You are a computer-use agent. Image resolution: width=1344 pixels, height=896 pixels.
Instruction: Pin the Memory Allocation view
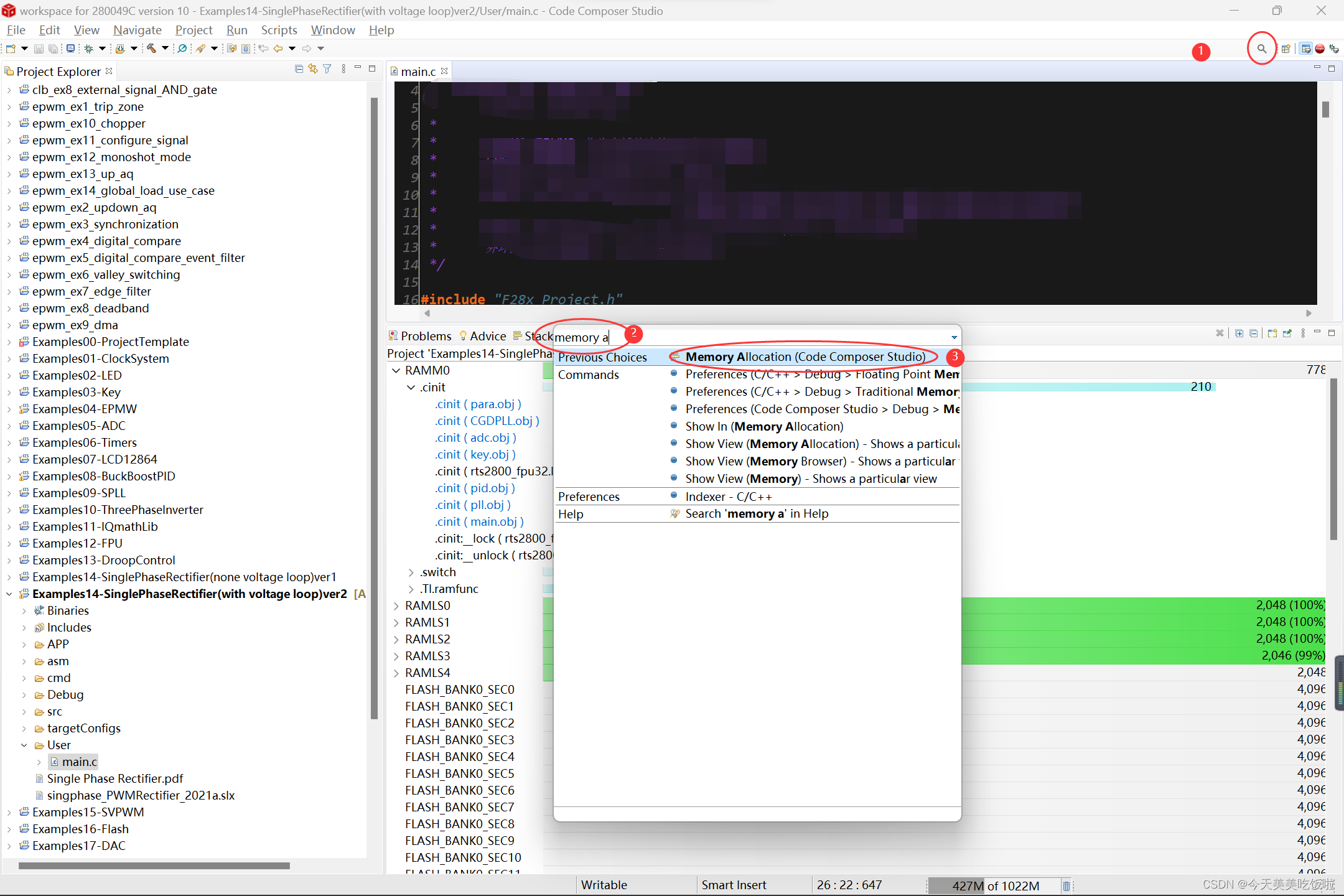pos(1287,333)
